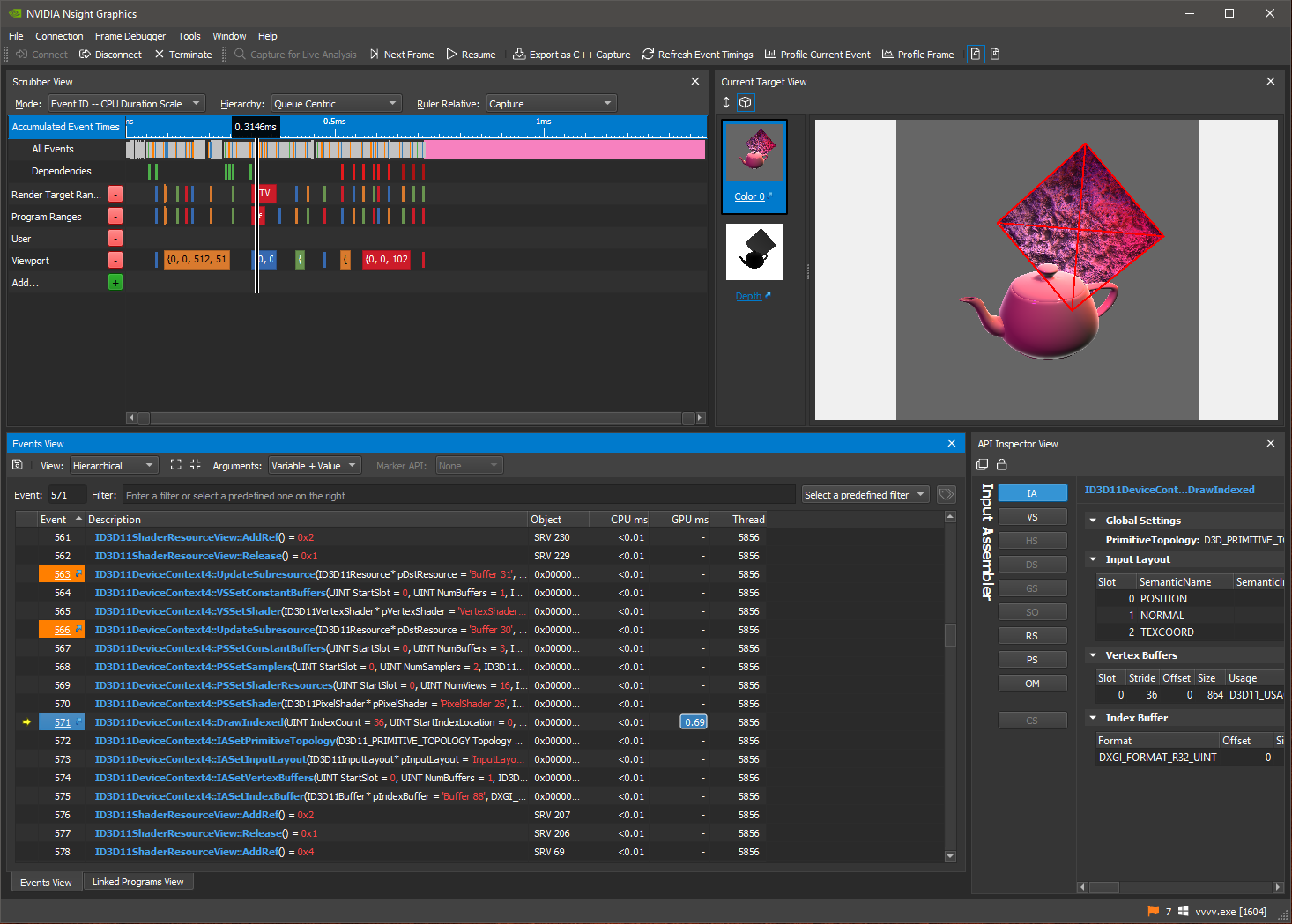
Task: Click the Disconnect toolbar button
Action: [110, 55]
